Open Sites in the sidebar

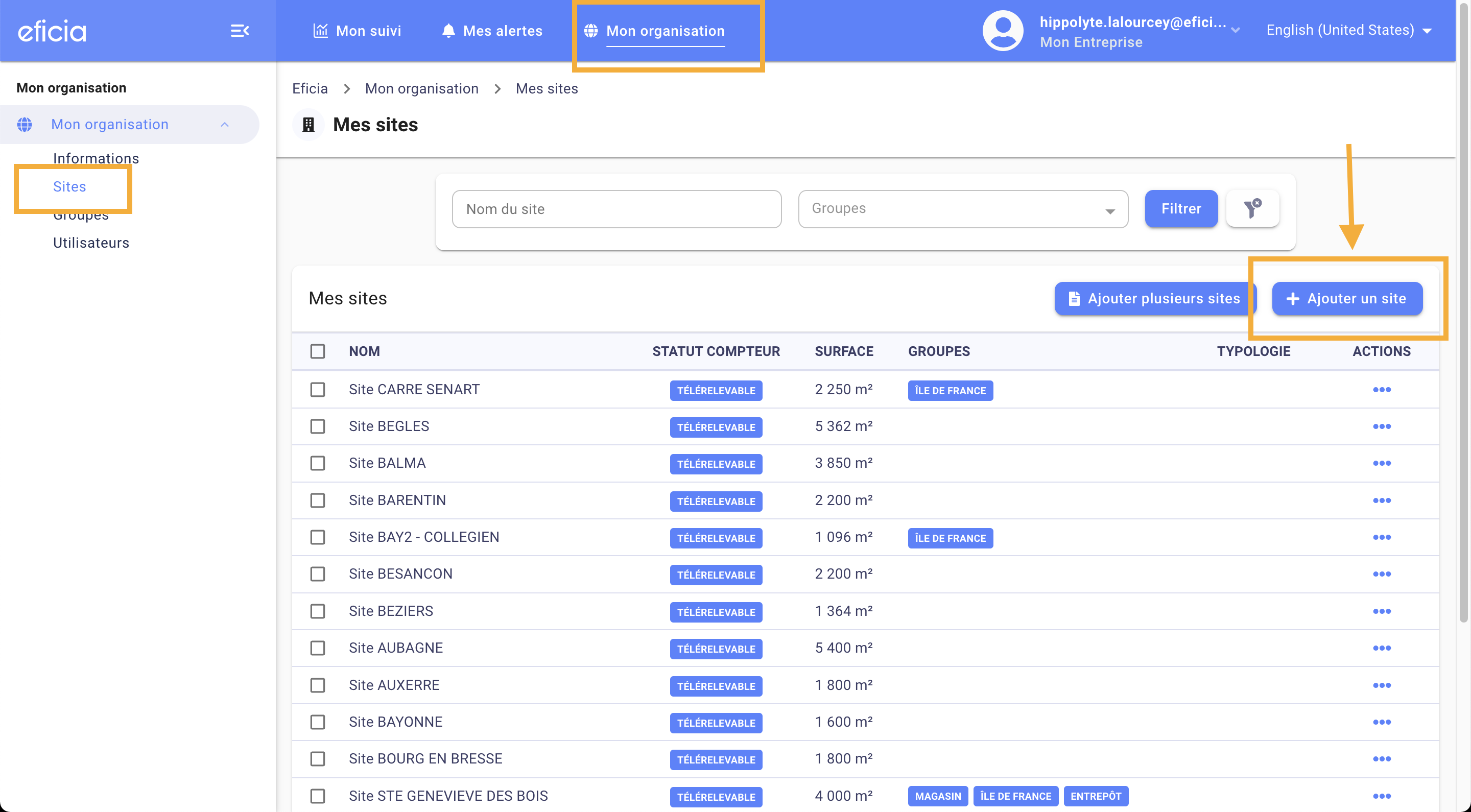click(69, 187)
